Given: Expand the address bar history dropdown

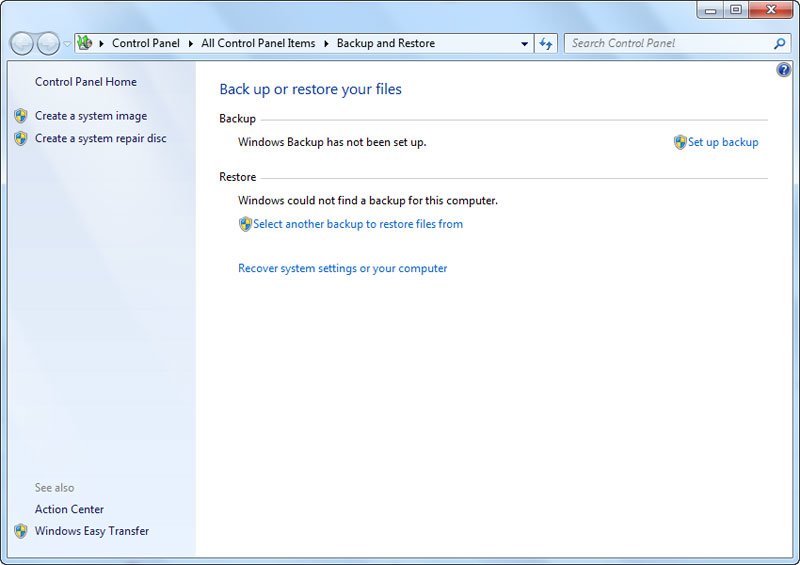Looking at the screenshot, I should click(525, 44).
